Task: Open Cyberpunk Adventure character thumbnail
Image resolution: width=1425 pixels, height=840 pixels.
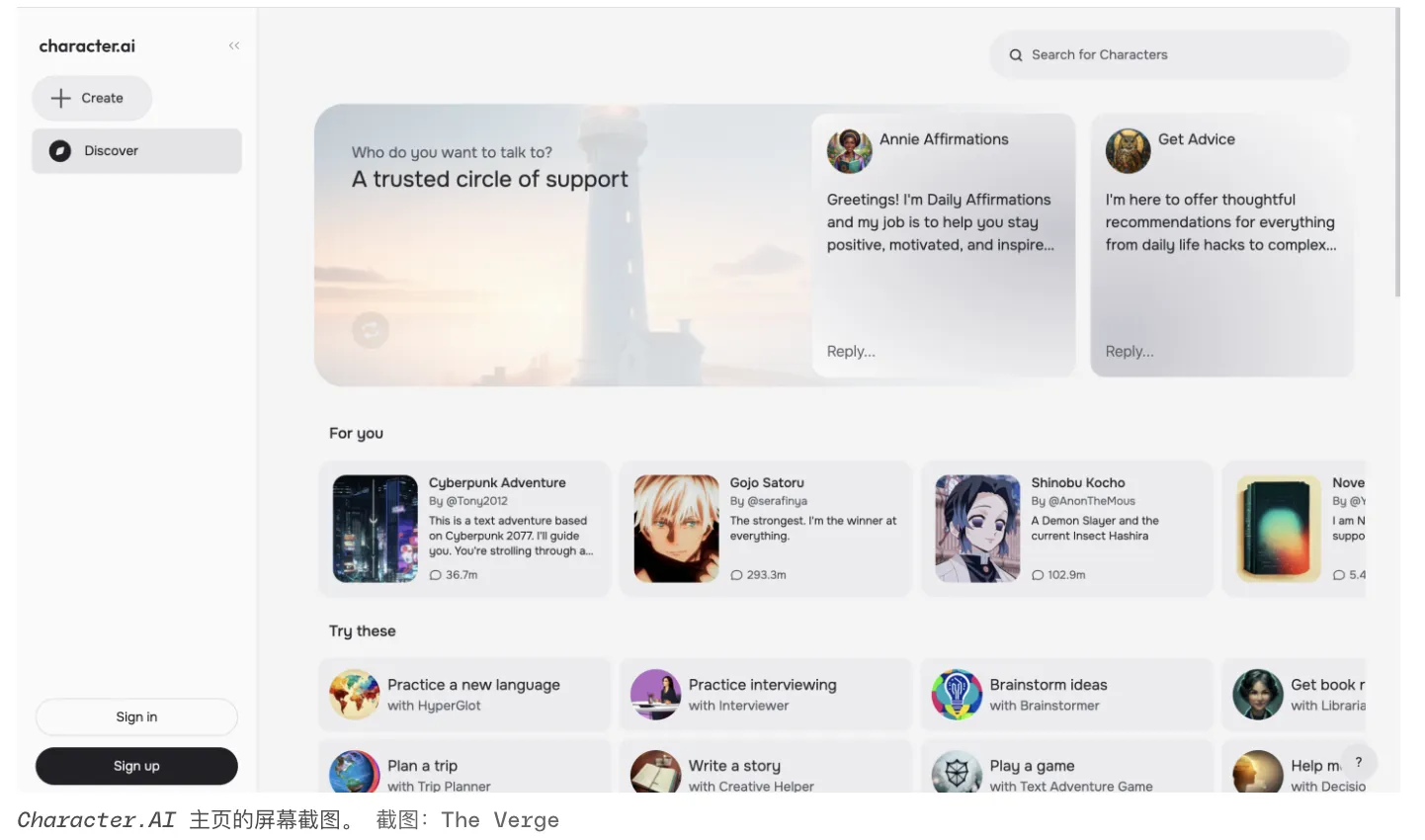Action: 376,529
